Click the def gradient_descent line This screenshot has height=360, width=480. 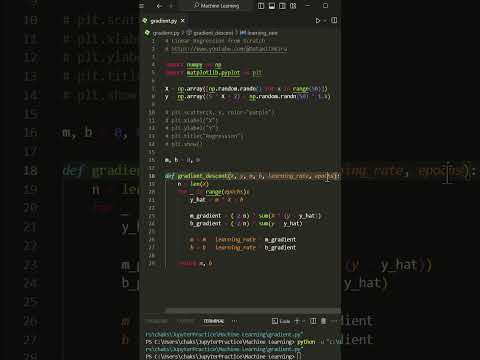coord(252,176)
